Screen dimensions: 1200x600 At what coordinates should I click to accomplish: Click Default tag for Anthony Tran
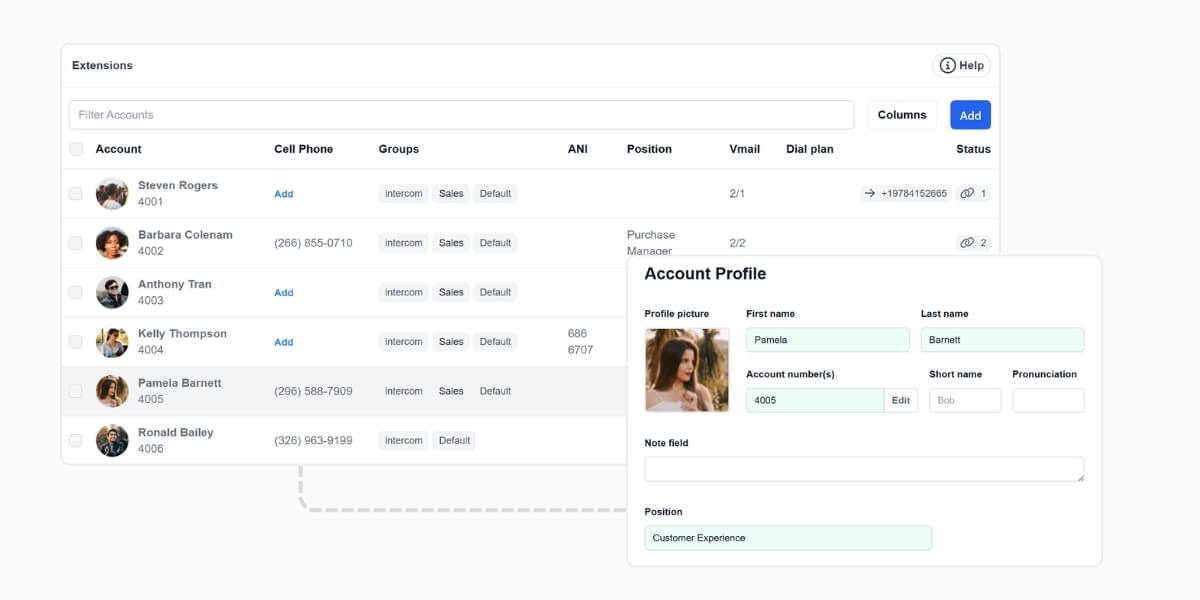coord(495,292)
